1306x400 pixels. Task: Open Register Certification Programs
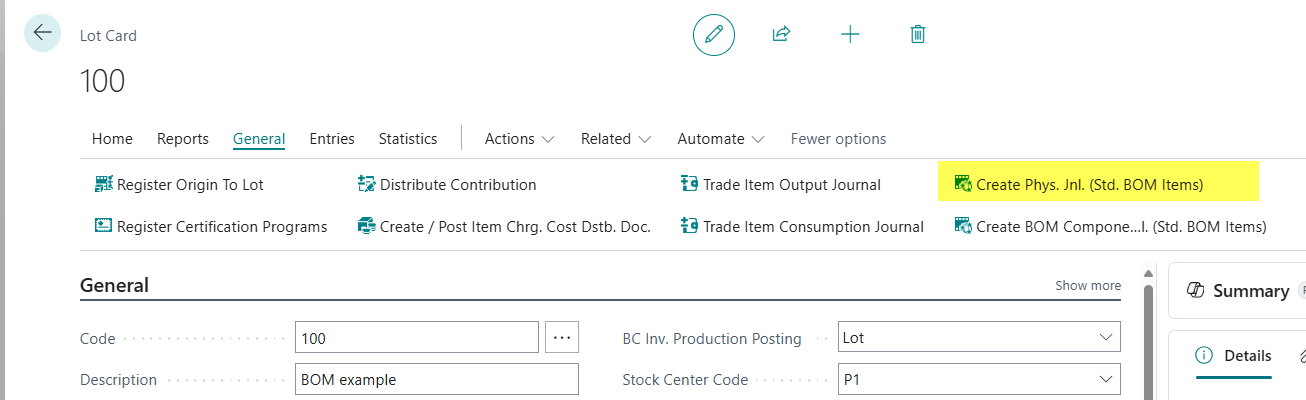pos(211,227)
